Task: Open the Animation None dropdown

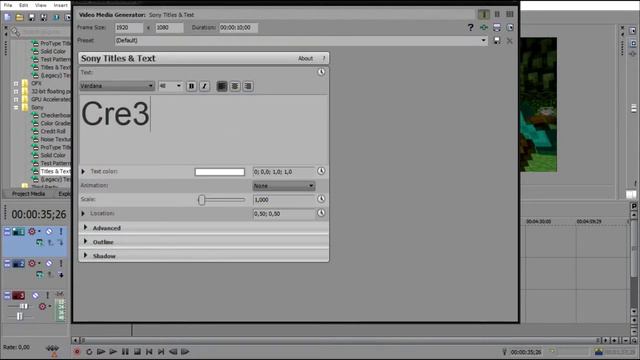Action: click(x=284, y=186)
